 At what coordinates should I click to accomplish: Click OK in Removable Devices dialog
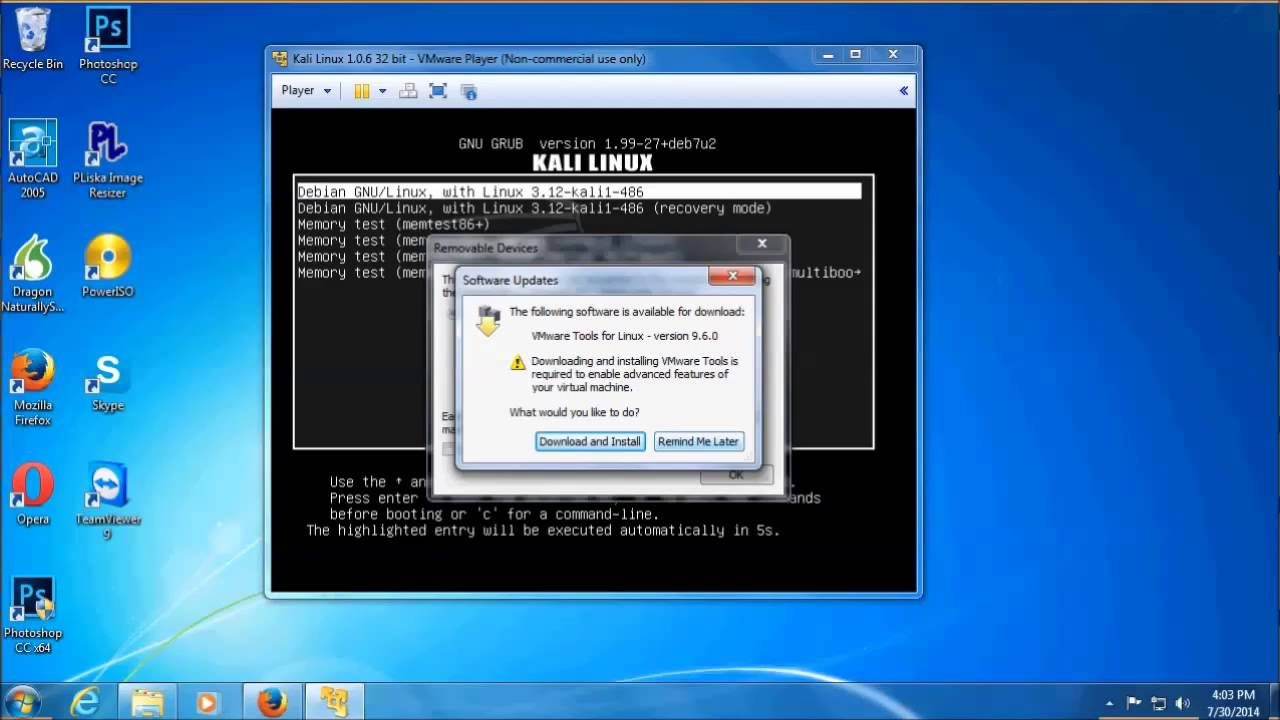pos(736,475)
